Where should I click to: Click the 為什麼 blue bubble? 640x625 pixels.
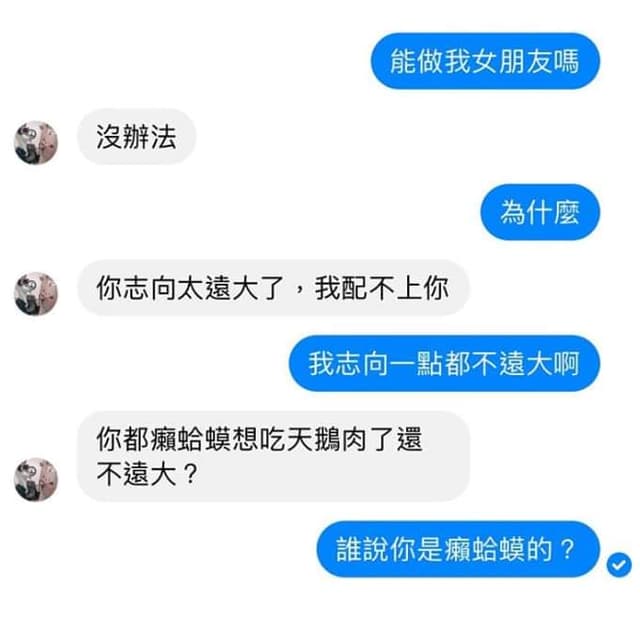(x=540, y=212)
